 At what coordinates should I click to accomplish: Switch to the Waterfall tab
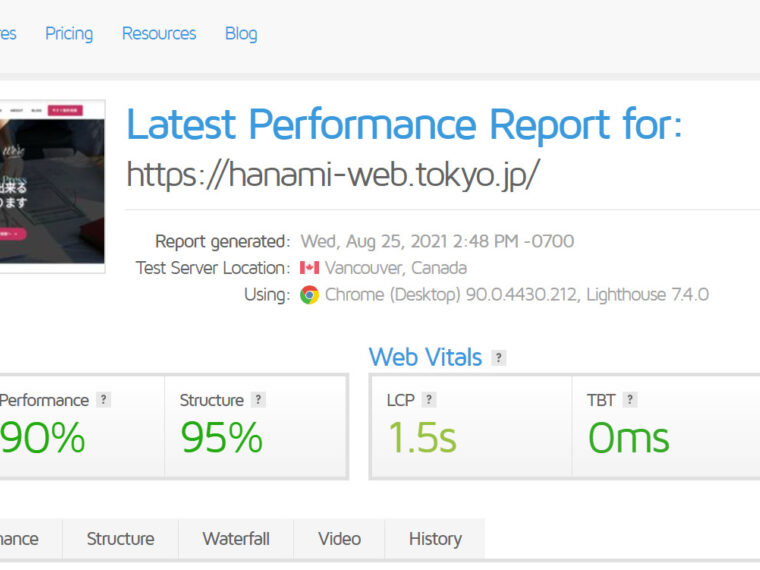[x=236, y=539]
